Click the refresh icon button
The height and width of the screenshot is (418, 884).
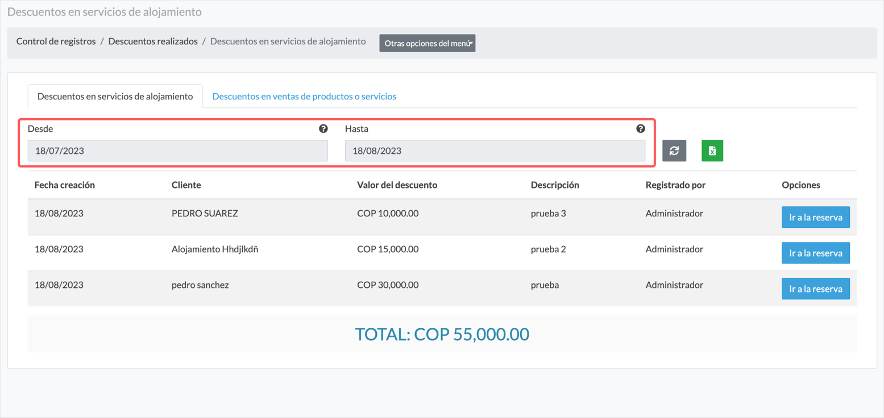coord(674,151)
